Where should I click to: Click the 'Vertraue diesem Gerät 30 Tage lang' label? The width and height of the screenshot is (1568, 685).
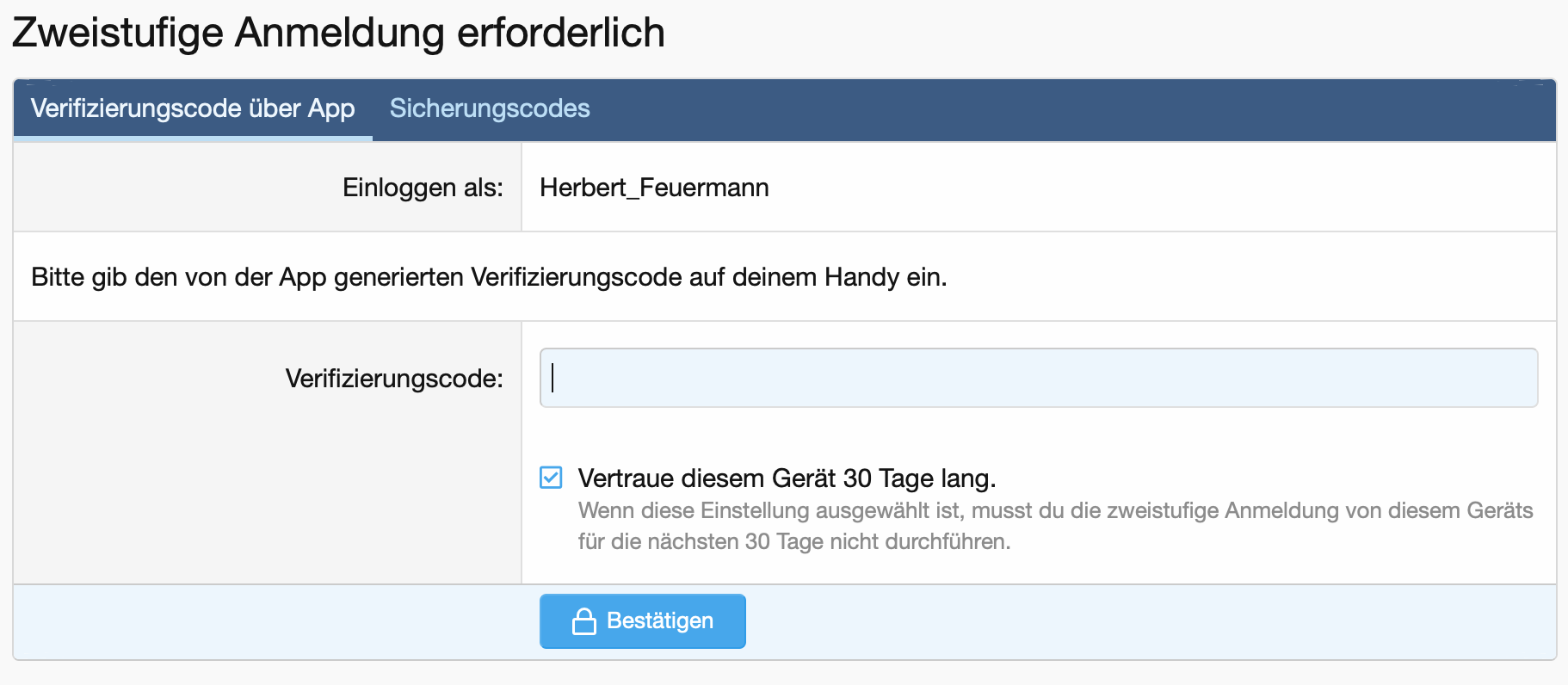click(787, 478)
